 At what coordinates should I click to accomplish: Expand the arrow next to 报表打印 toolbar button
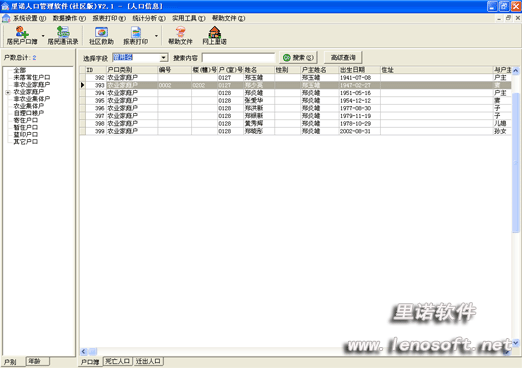coord(156,36)
